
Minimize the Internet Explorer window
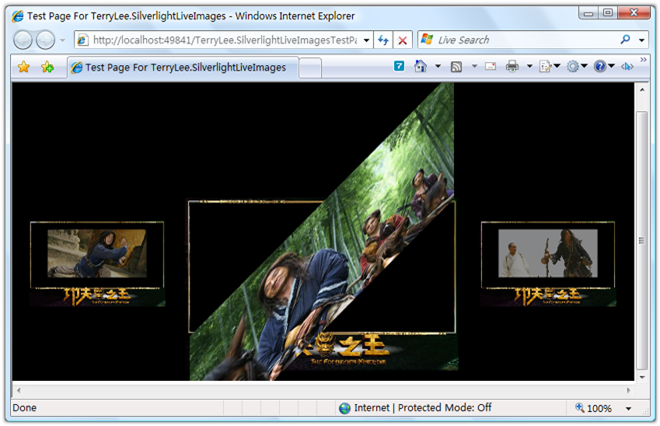pyautogui.click(x=588, y=13)
